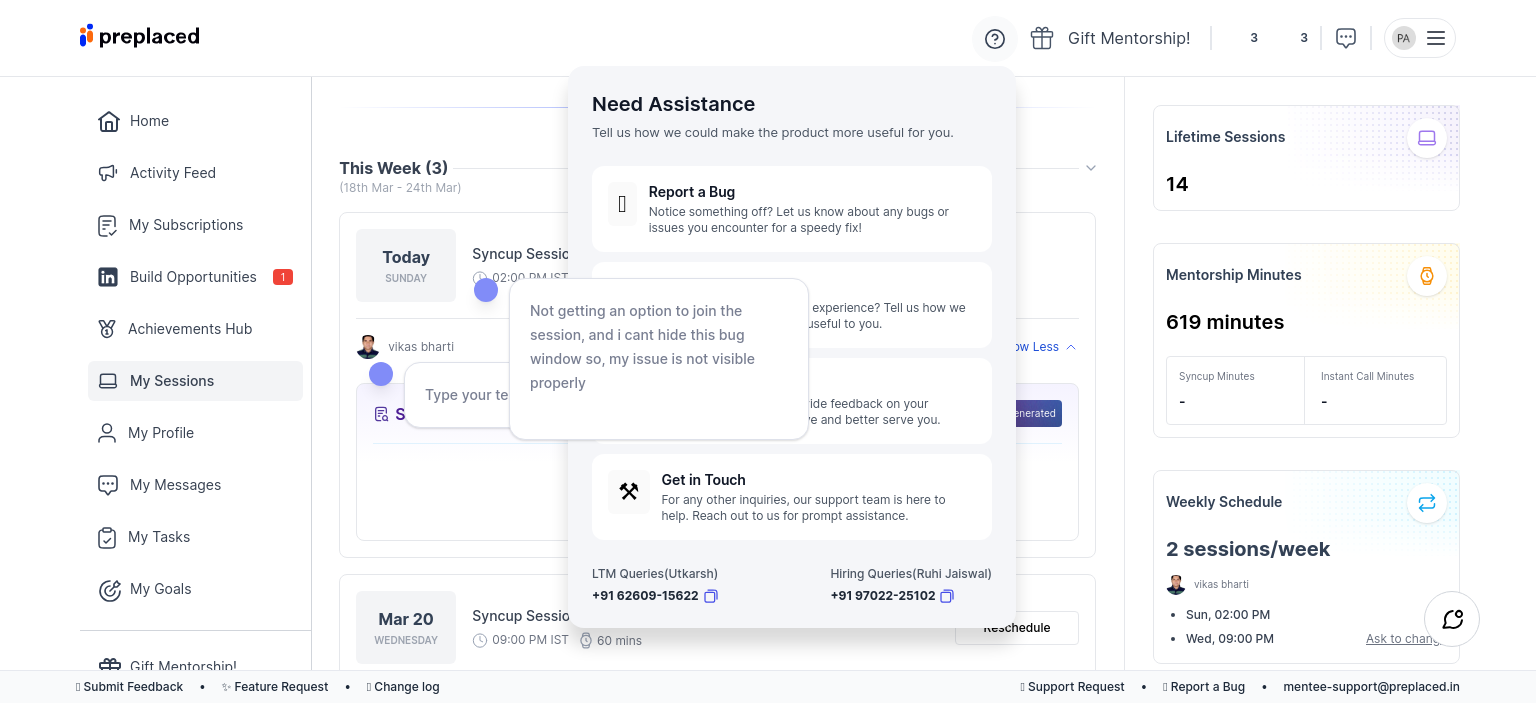Open Build Opportunities in sidebar
Screen dimensions: 1536x703
[x=193, y=277]
